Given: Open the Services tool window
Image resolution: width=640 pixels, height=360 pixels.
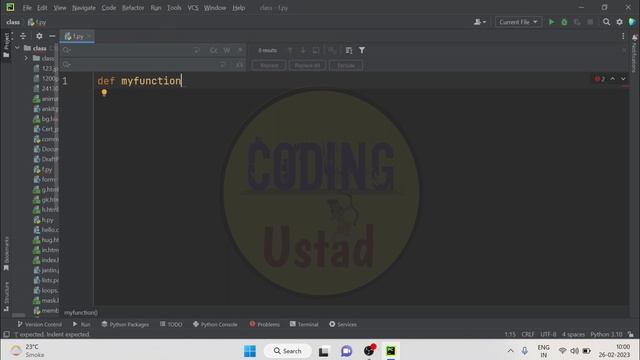Looking at the screenshot, I should click(x=343, y=324).
